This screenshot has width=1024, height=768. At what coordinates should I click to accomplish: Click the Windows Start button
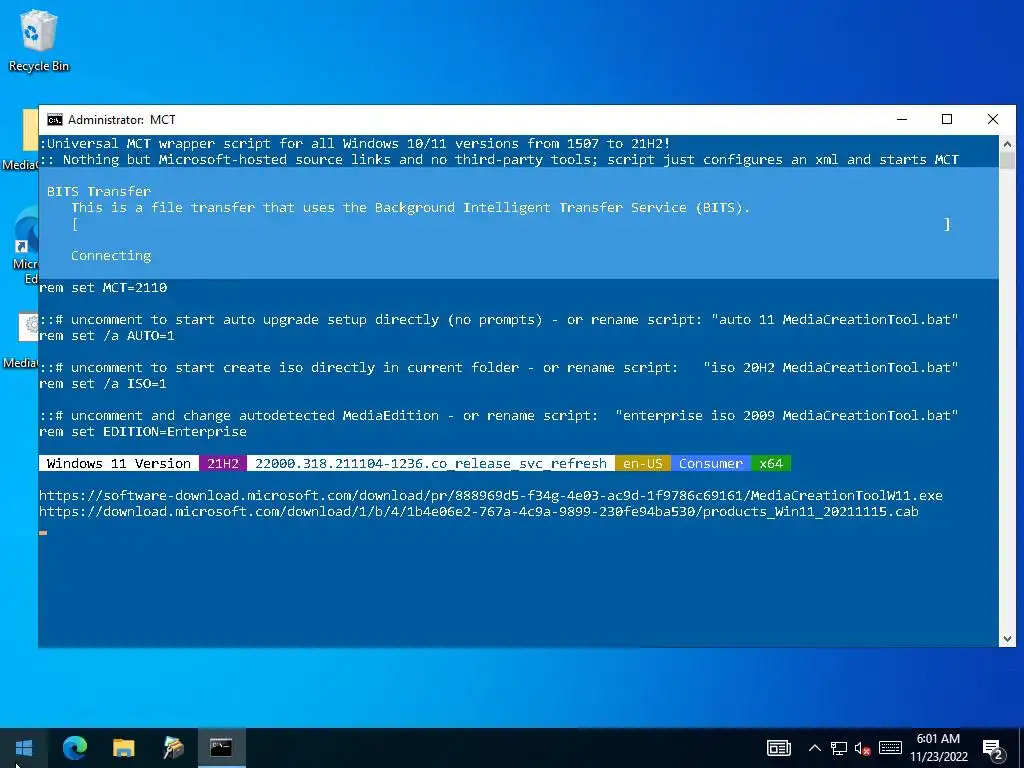(24, 748)
